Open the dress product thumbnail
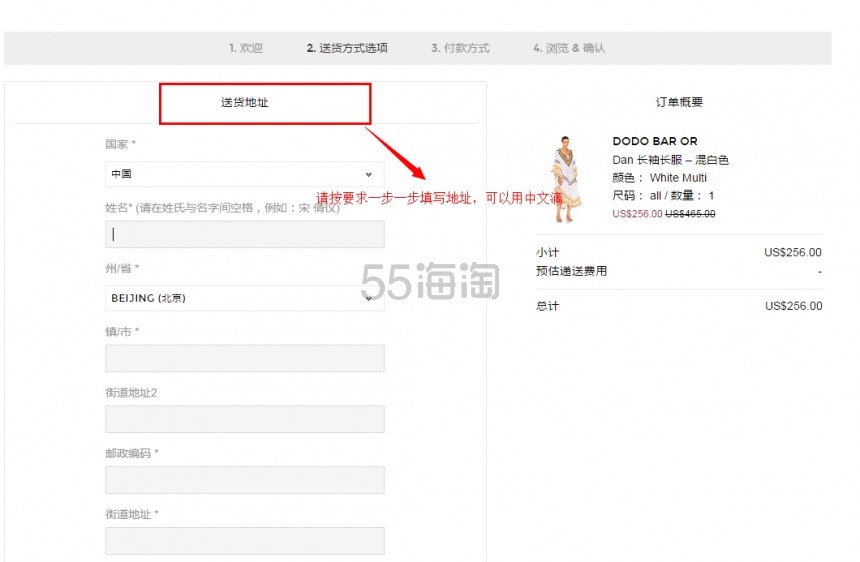This screenshot has width=860, height=562. click(567, 179)
